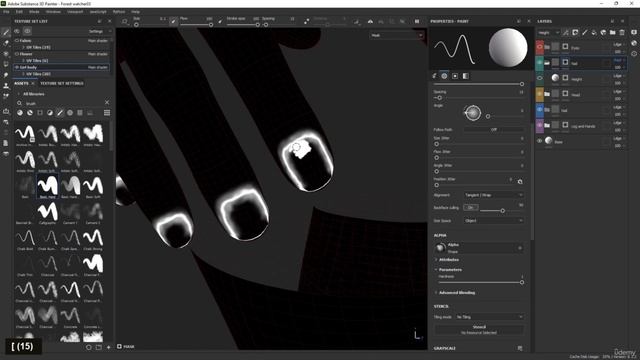Select the Eraser tool in left toolbar
Viewport: 640px width, 360px height.
(x=6, y=43)
